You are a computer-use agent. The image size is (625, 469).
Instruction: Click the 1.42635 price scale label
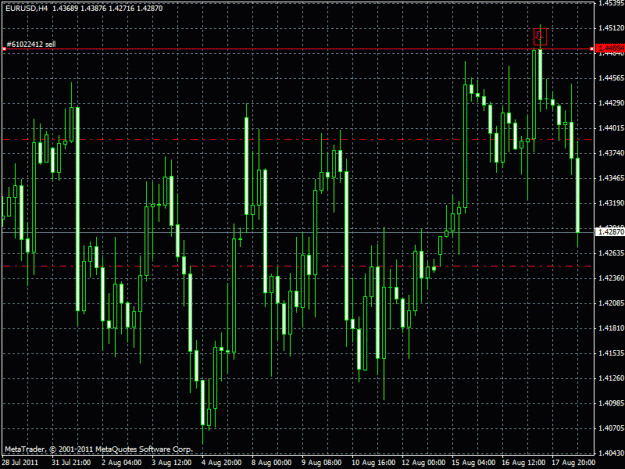click(x=611, y=253)
